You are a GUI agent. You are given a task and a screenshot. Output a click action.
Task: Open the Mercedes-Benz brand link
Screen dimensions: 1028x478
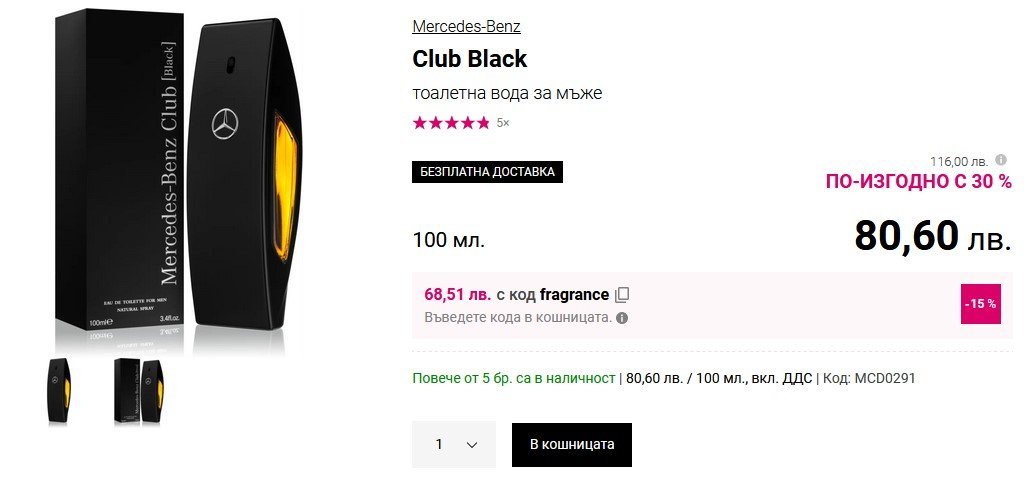[x=466, y=27]
